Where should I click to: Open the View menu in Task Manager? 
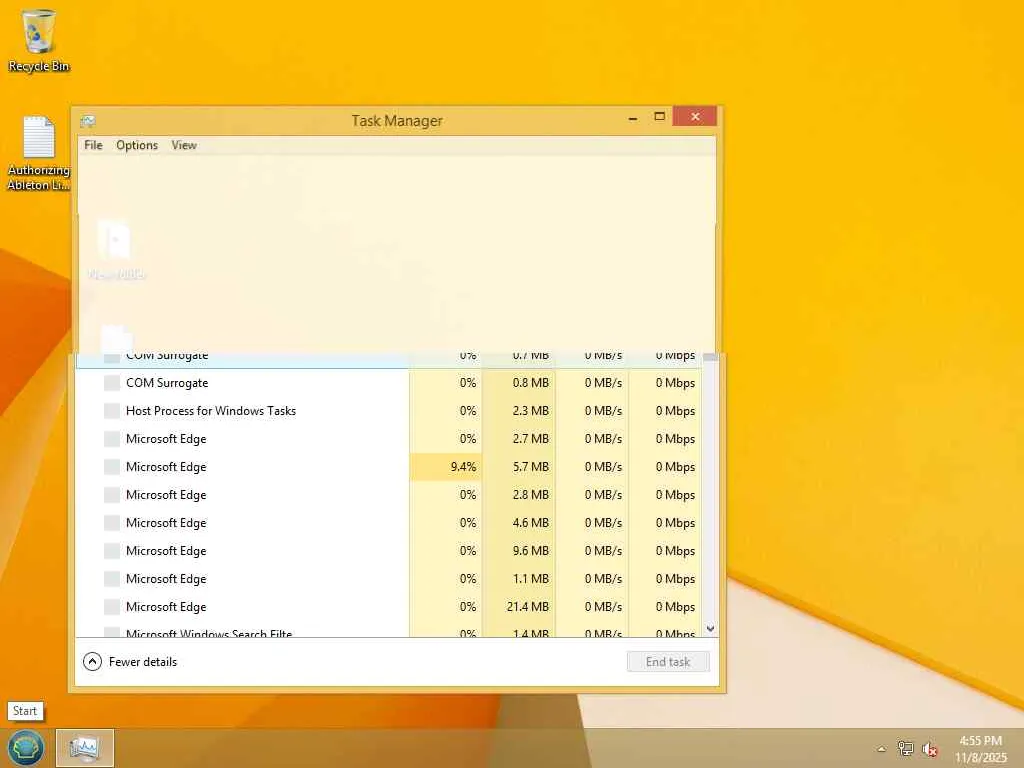(x=184, y=145)
